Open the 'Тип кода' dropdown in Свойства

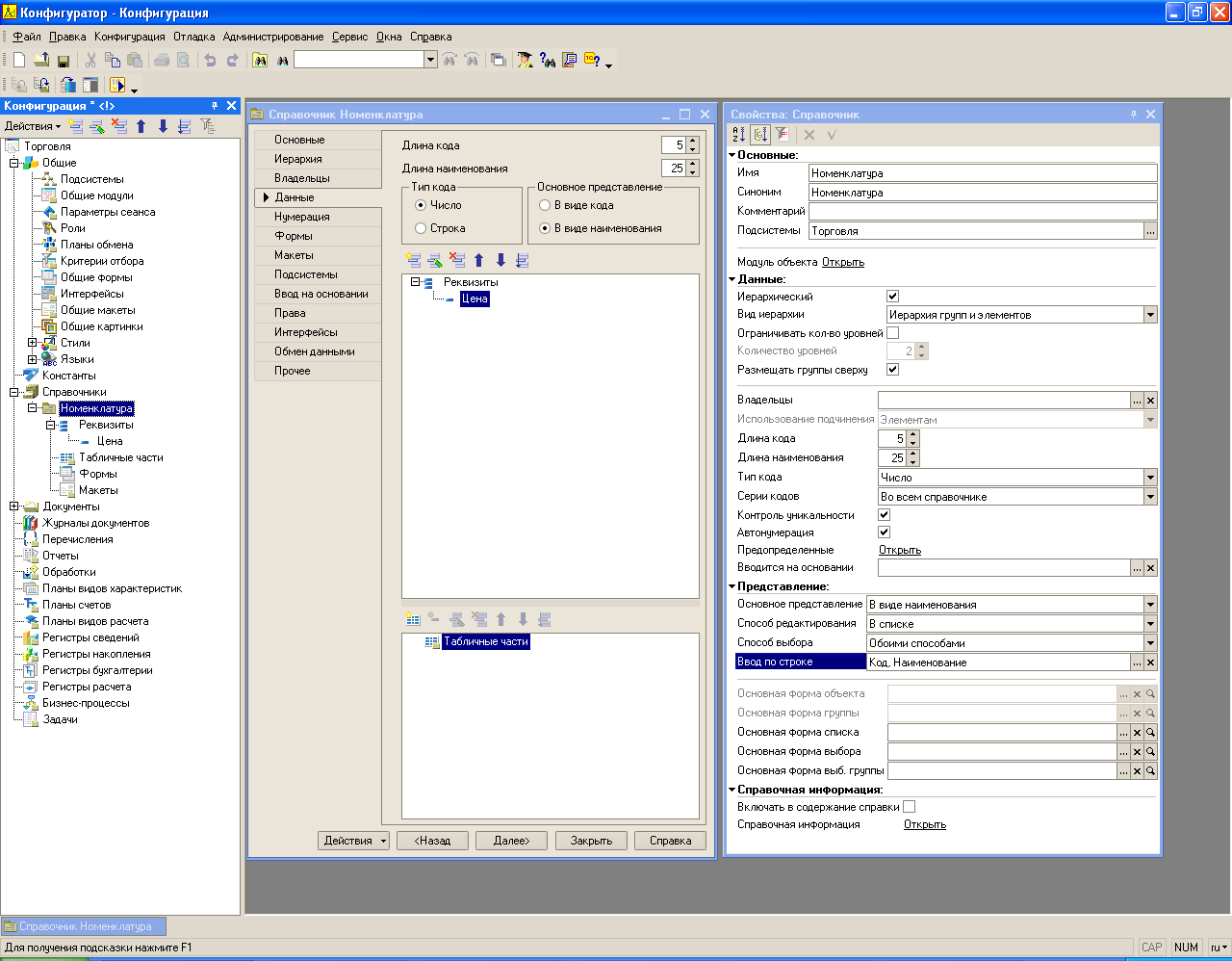point(1150,478)
